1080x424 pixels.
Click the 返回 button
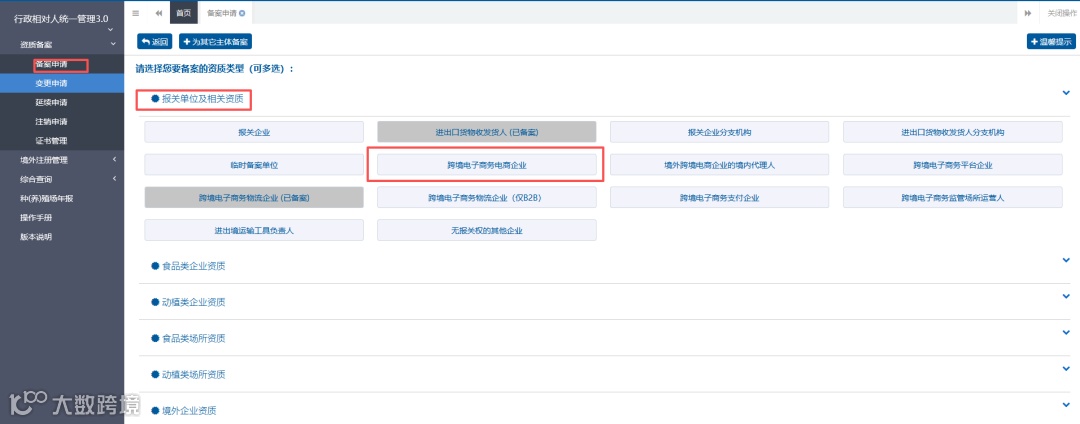pyautogui.click(x=154, y=42)
